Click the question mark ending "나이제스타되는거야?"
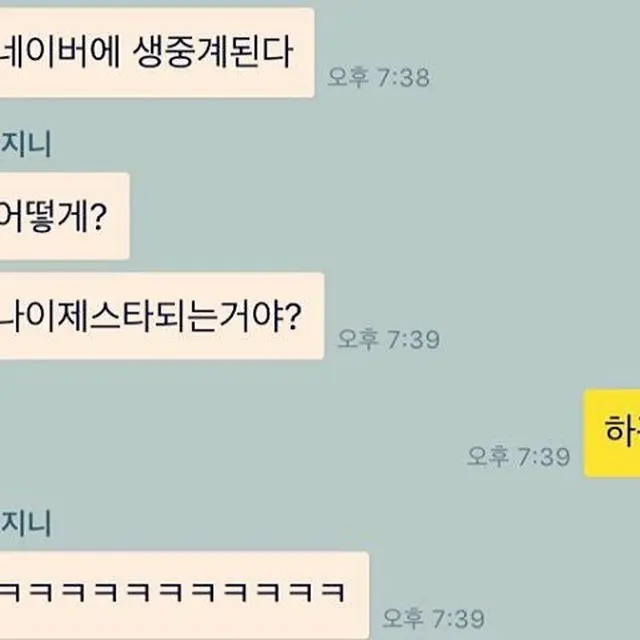The image size is (640, 640). [292, 316]
